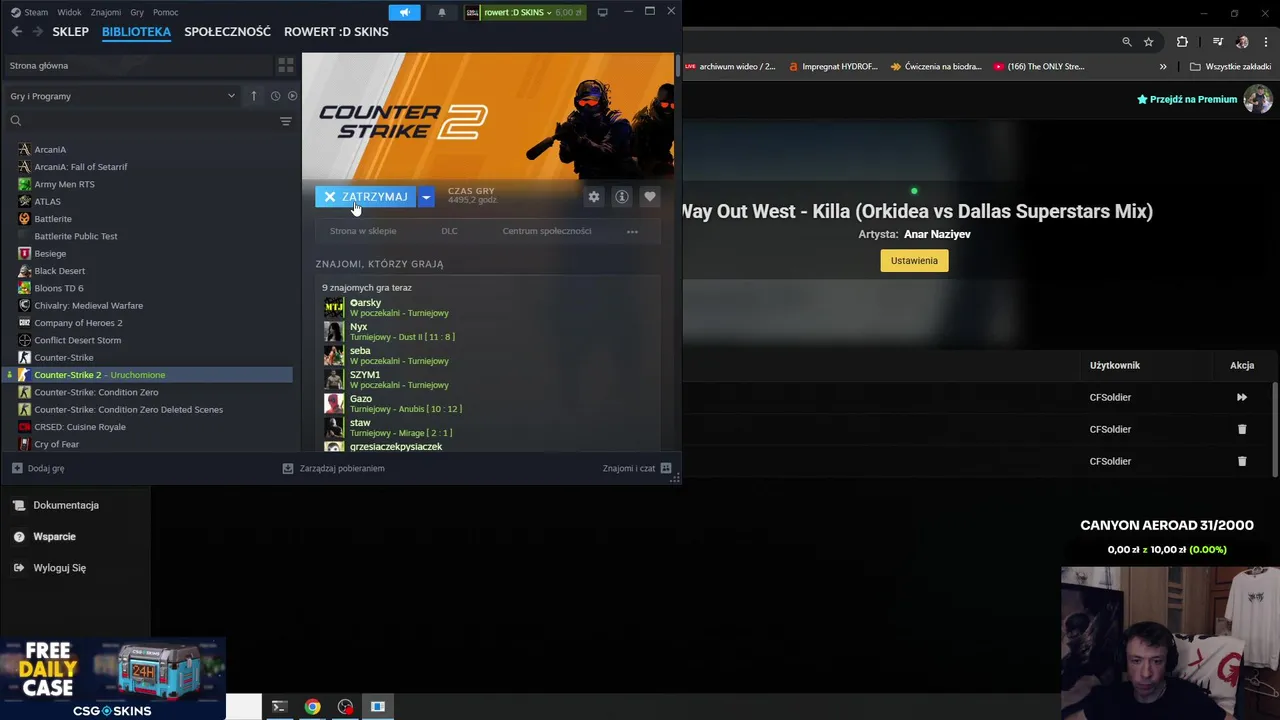Viewport: 1280px width, 720px height.
Task: Open Counter-Strike 2 settings gear
Action: tap(594, 197)
